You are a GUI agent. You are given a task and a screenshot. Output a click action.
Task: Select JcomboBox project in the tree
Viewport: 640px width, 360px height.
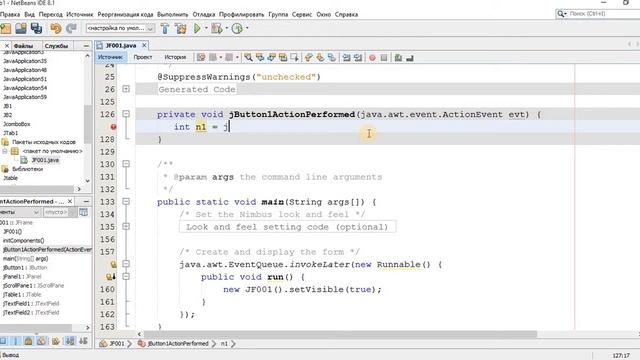[17, 124]
